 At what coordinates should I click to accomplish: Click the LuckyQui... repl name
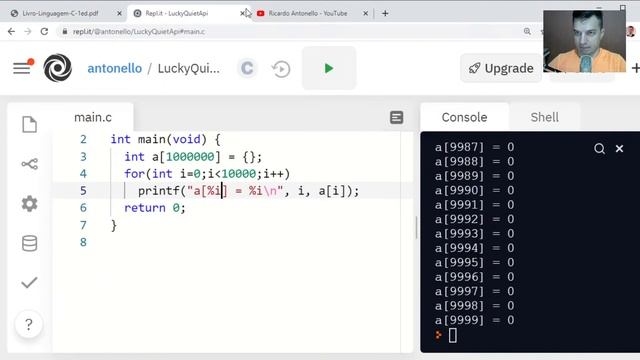tap(189, 68)
